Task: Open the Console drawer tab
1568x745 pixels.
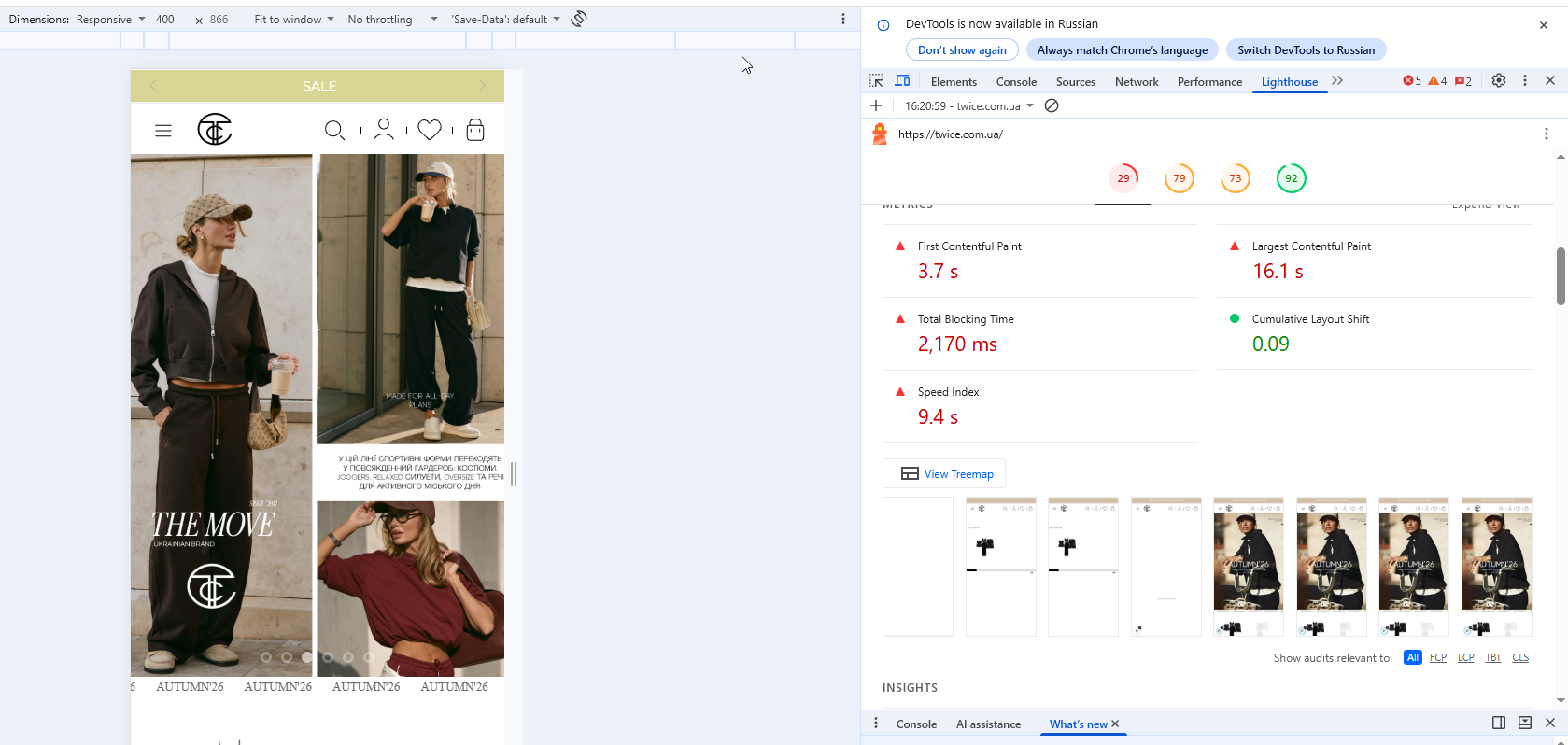Action: click(916, 724)
